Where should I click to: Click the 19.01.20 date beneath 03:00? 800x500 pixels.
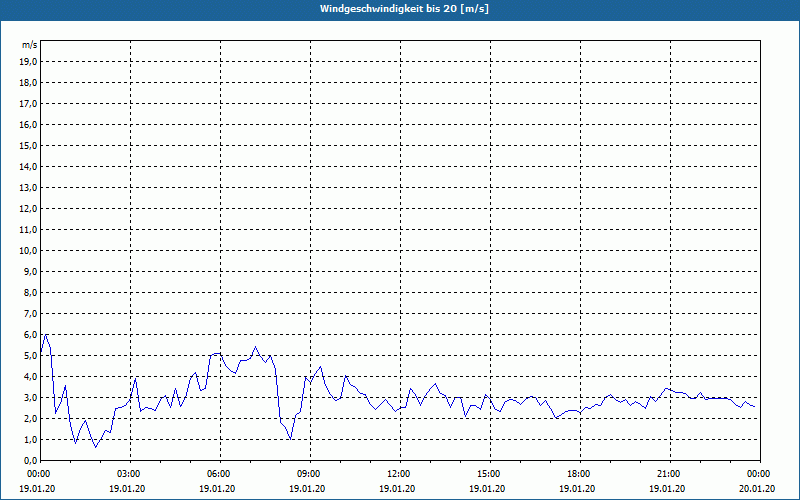[x=127, y=489]
